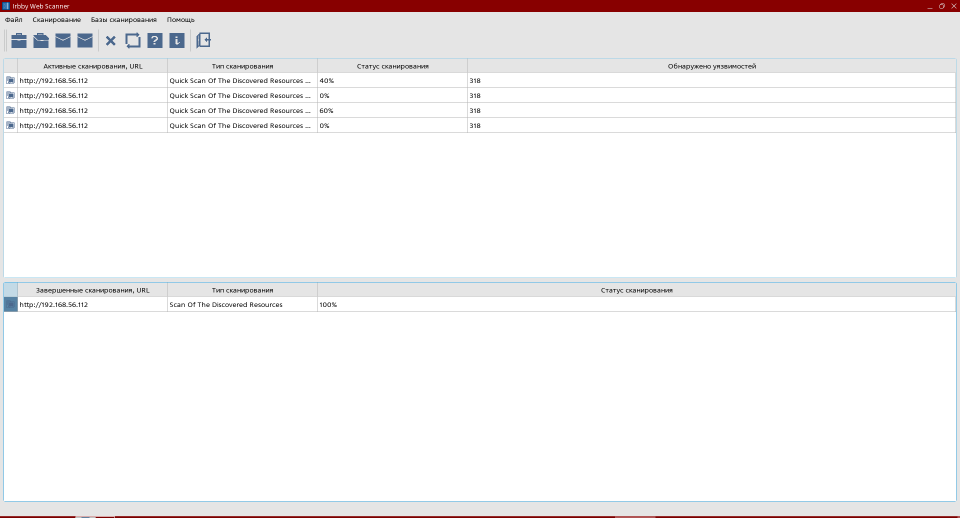The height and width of the screenshot is (518, 961).
Task: Click the Завершенные сканирования, URL column header
Action: [92, 290]
